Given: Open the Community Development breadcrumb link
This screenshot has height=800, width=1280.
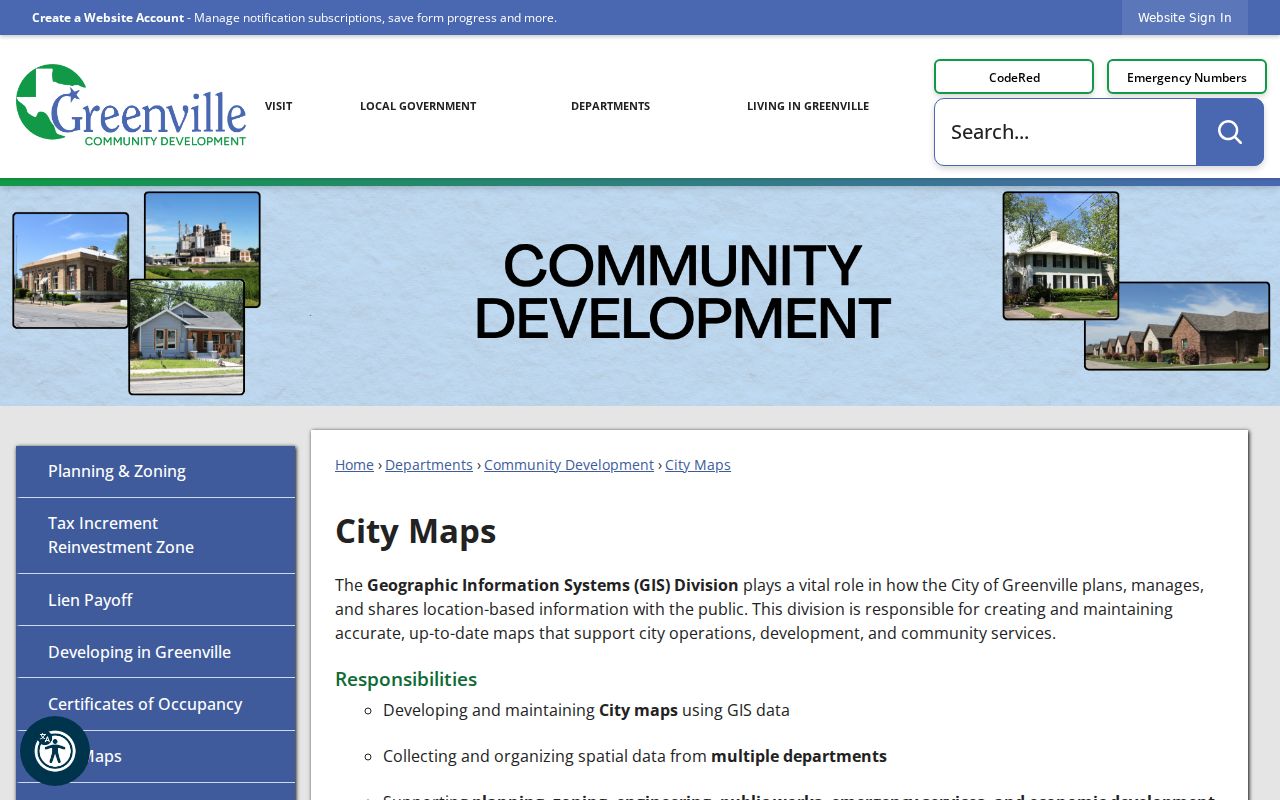Looking at the screenshot, I should (x=569, y=465).
